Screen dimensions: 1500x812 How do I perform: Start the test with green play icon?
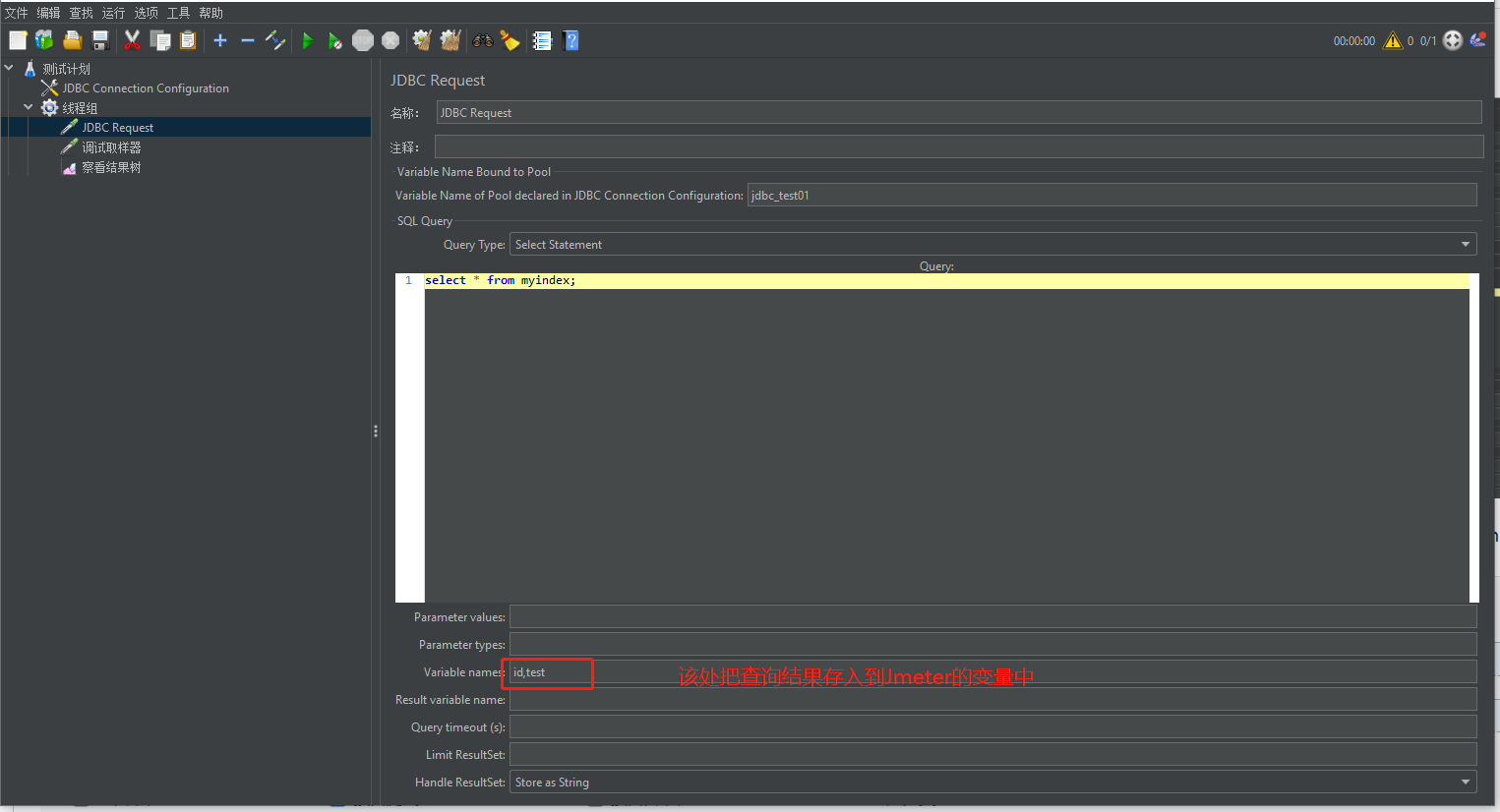point(308,40)
